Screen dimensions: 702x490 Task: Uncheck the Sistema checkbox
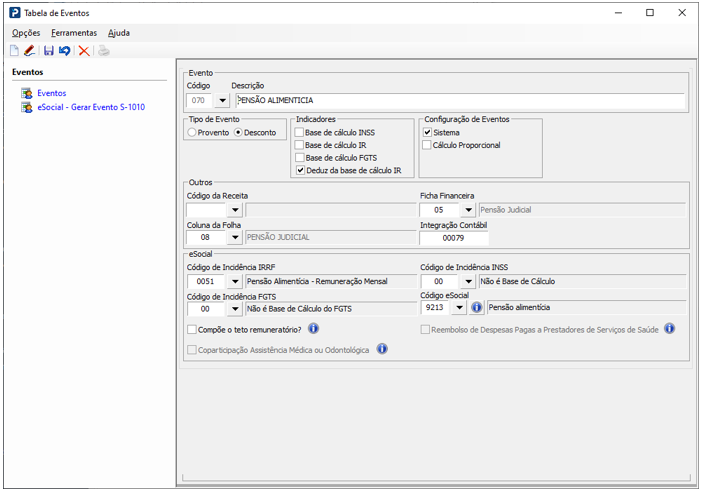click(427, 133)
